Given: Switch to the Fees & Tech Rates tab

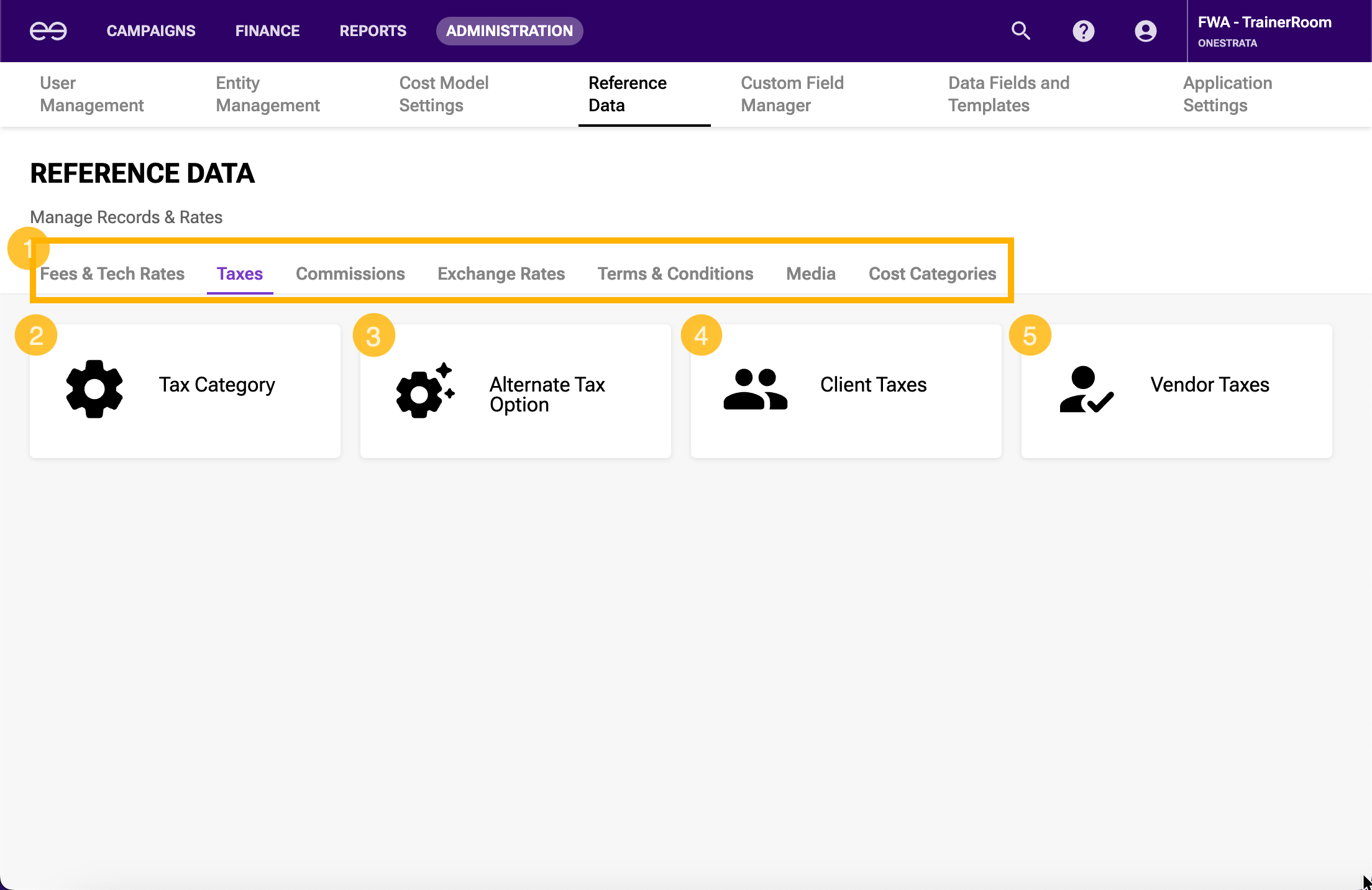Looking at the screenshot, I should [112, 274].
